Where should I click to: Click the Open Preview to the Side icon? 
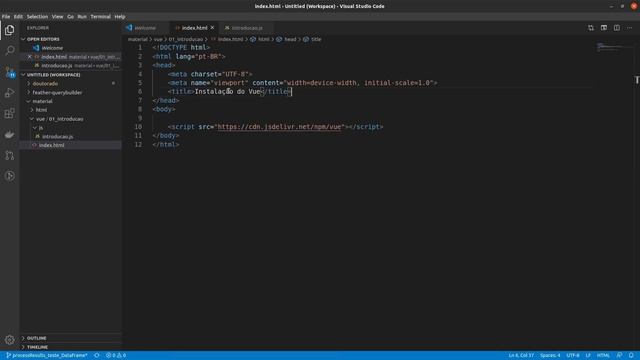click(x=604, y=28)
